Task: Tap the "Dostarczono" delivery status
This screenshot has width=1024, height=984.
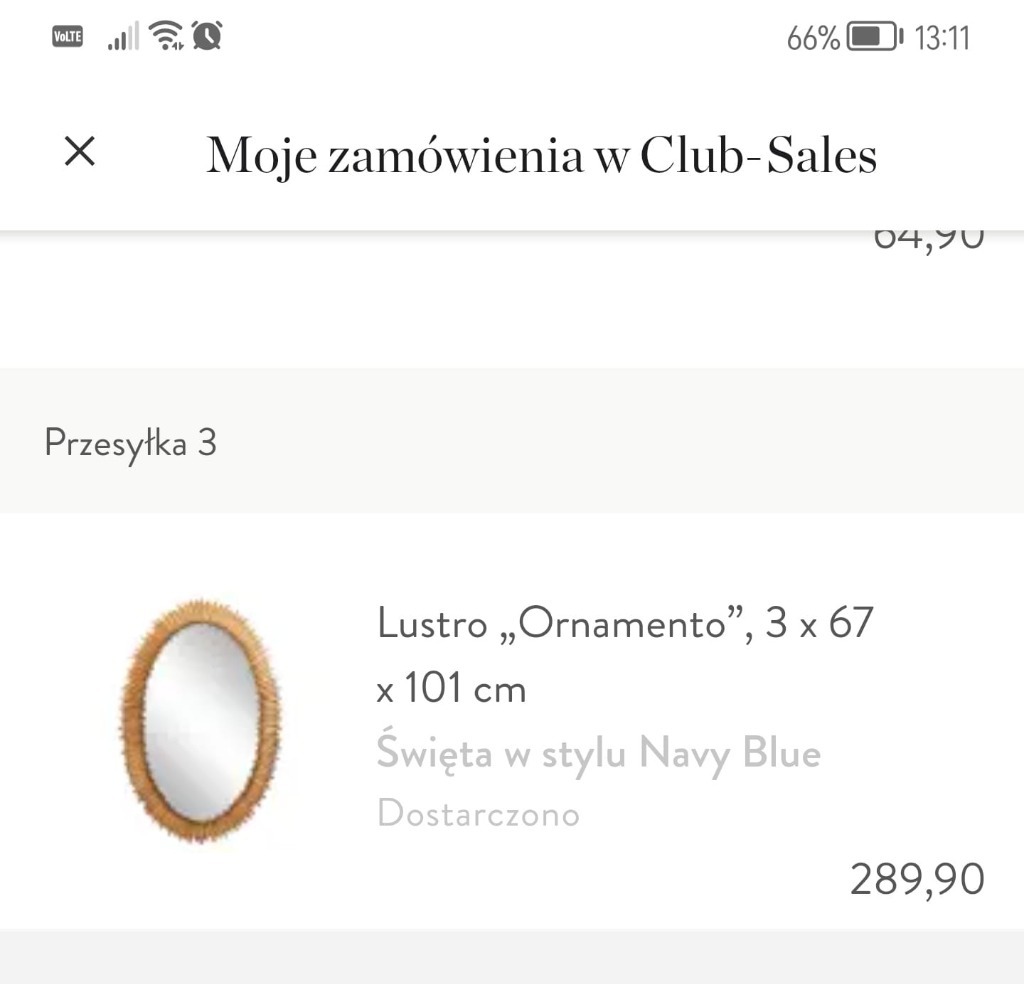Action: coord(478,813)
